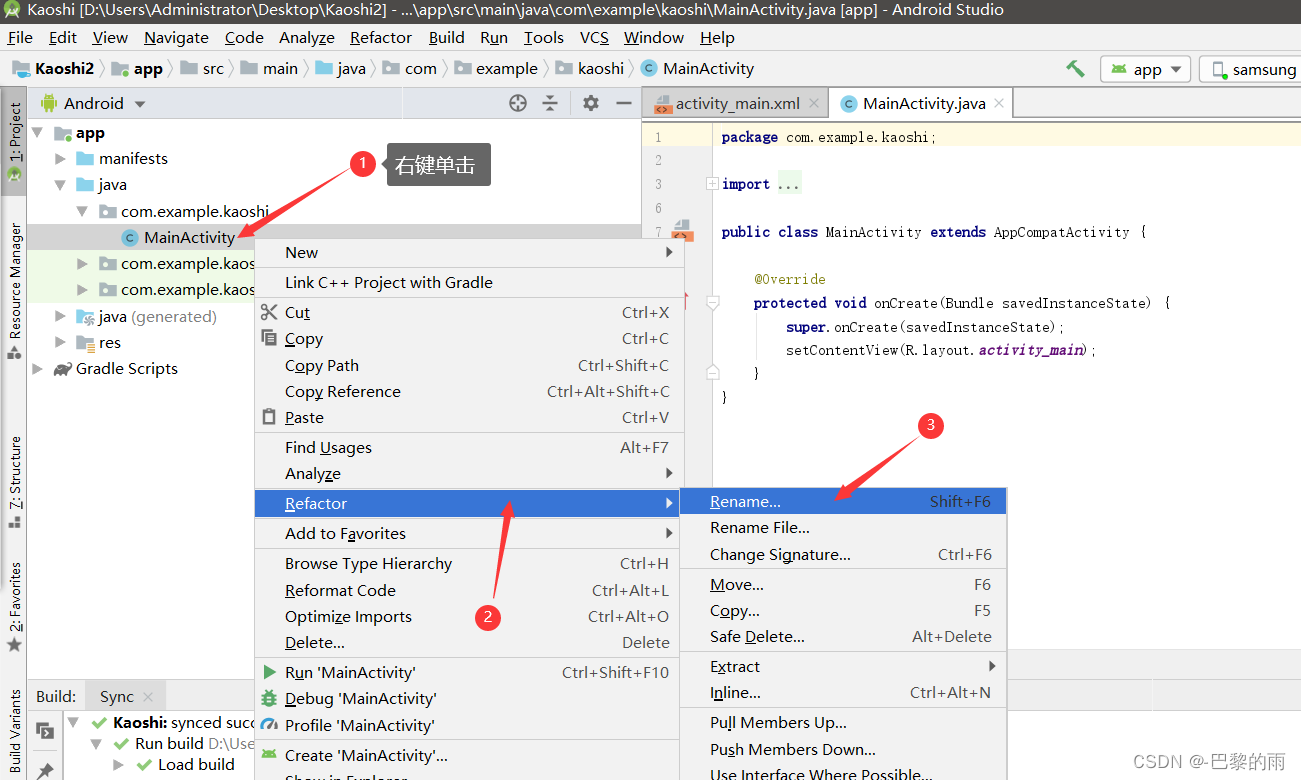Open the Refactor menu in menu bar

coord(381,37)
